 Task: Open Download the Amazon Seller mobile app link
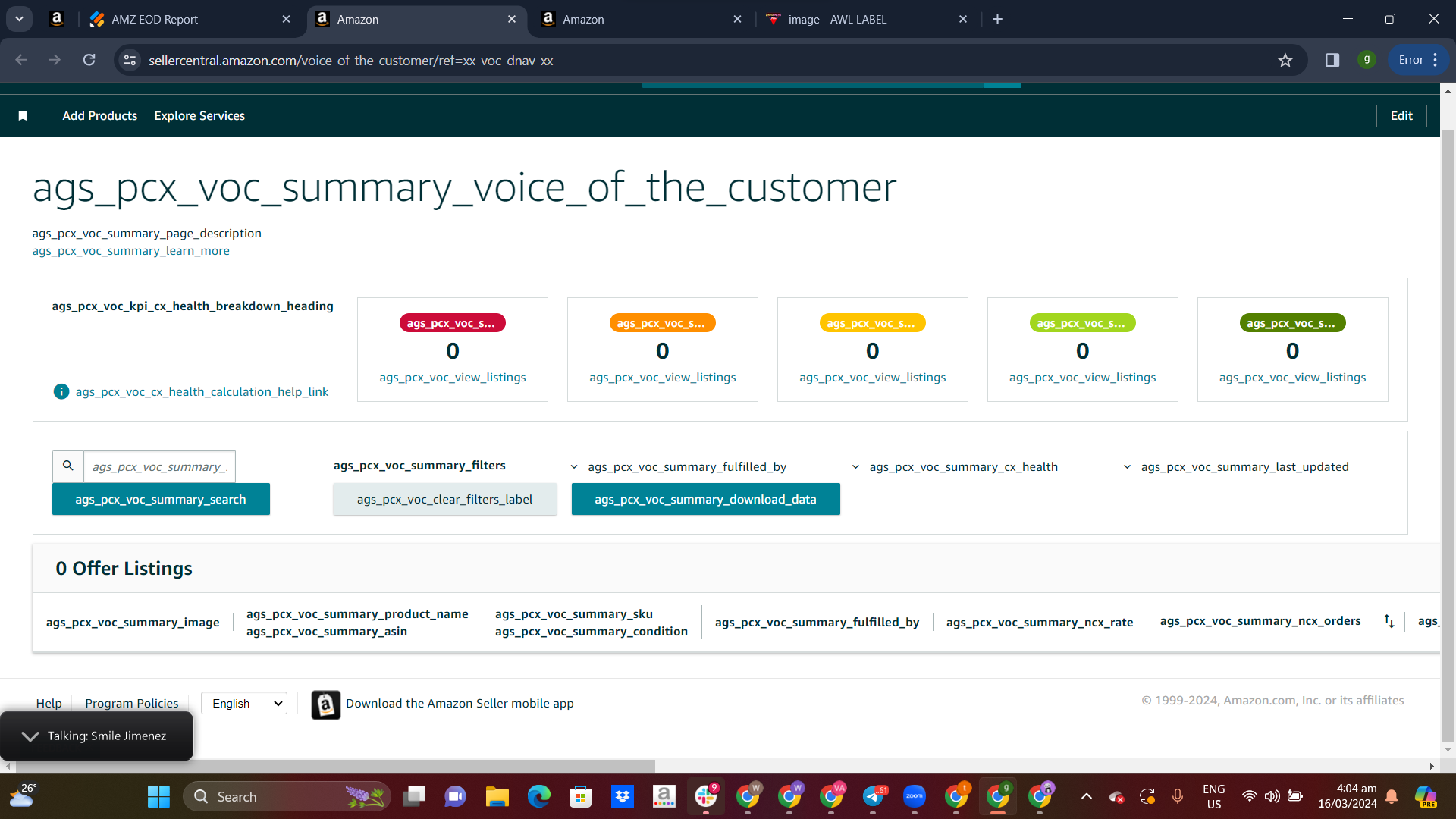coord(460,703)
